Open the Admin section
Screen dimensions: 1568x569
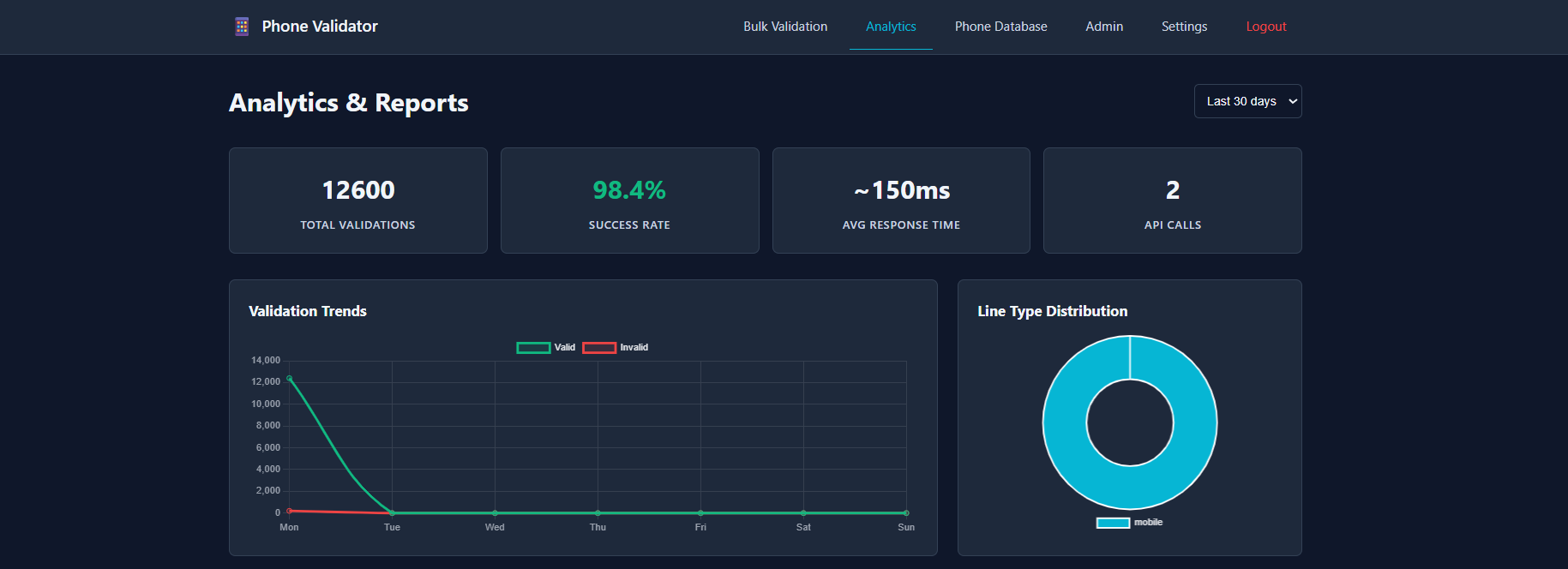(x=1104, y=27)
